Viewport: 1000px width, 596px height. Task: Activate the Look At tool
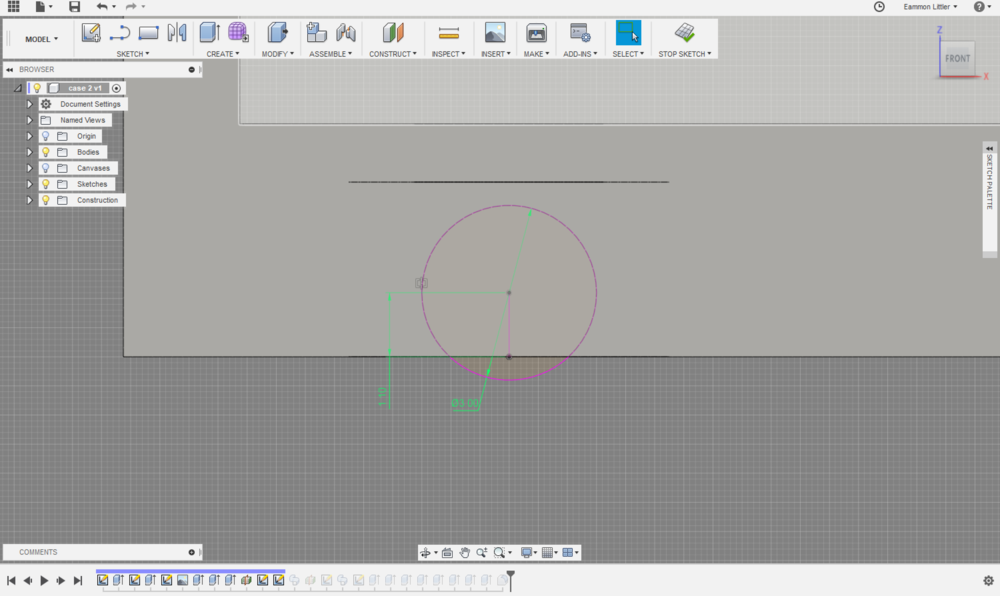click(447, 553)
